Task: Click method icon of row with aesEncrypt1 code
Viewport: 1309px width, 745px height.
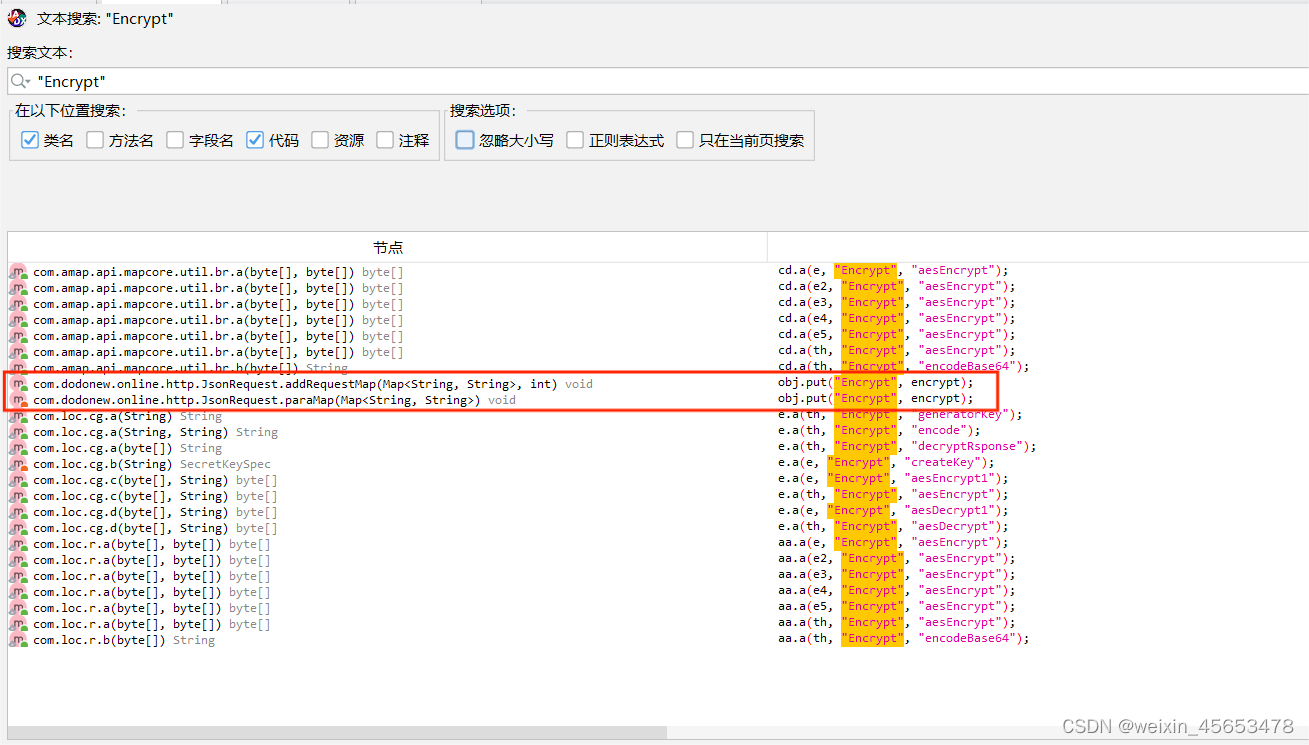Action: coord(19,480)
